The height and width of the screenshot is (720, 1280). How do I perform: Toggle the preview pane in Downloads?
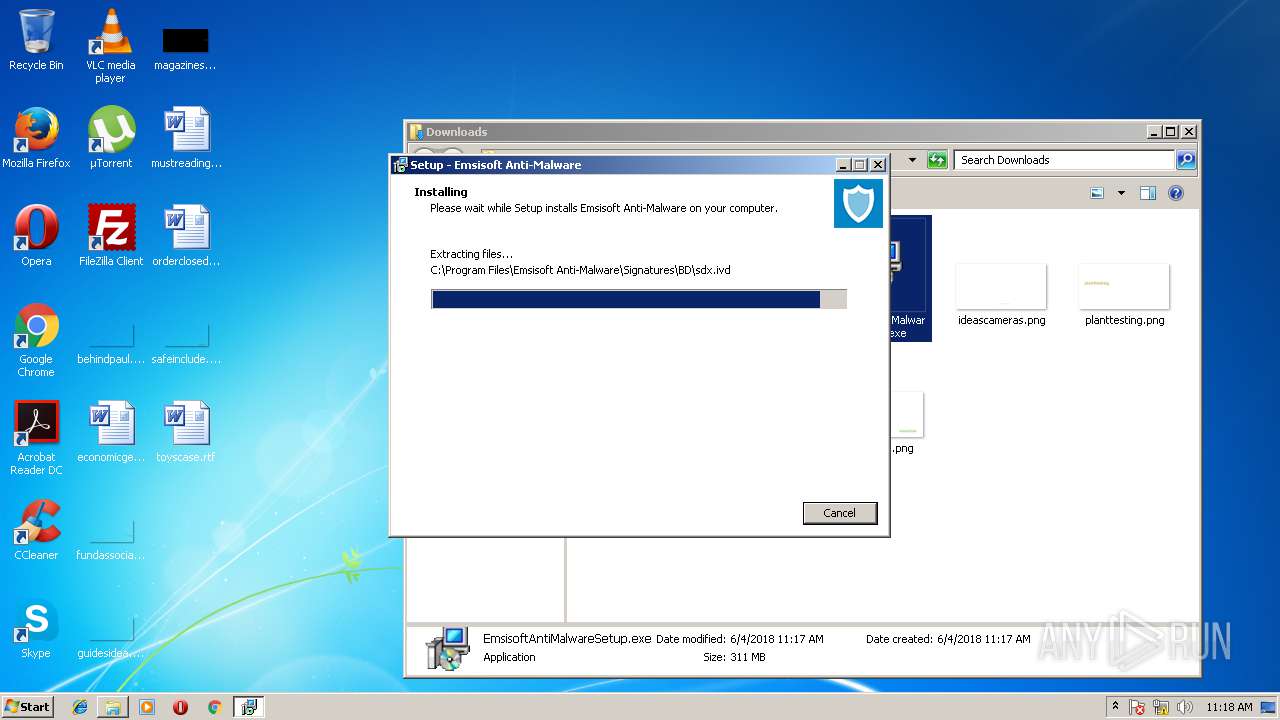[1148, 193]
